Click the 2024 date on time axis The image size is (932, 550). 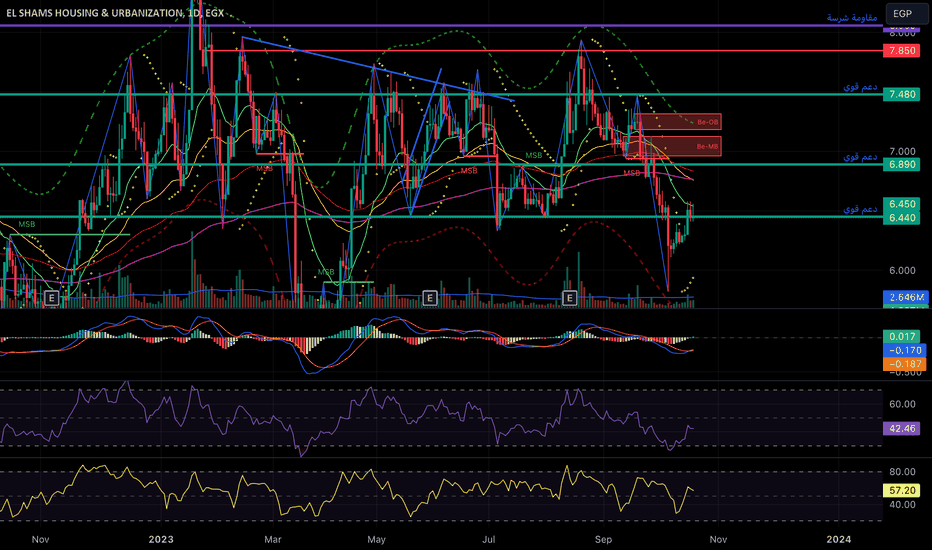click(839, 539)
